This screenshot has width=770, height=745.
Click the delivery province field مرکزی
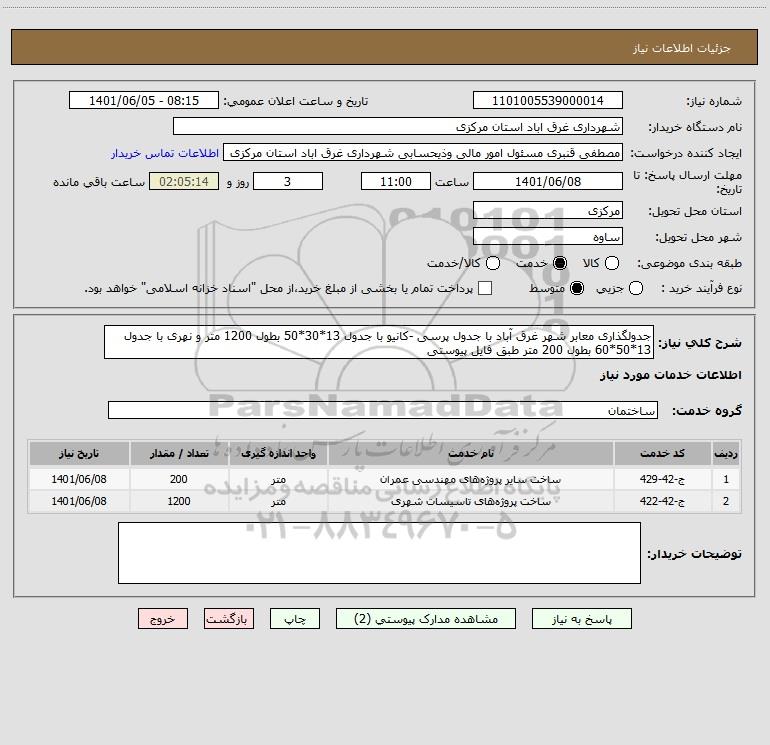pyautogui.click(x=548, y=211)
